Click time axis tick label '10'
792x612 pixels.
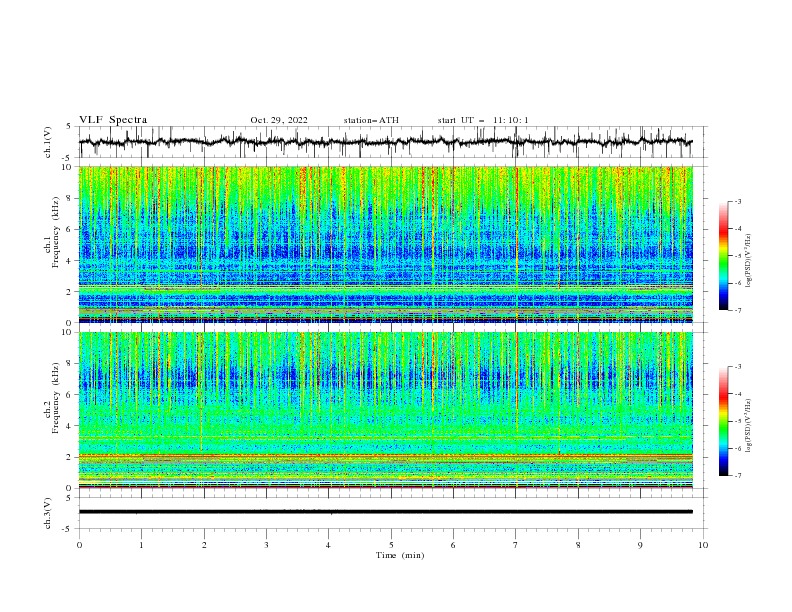click(703, 545)
